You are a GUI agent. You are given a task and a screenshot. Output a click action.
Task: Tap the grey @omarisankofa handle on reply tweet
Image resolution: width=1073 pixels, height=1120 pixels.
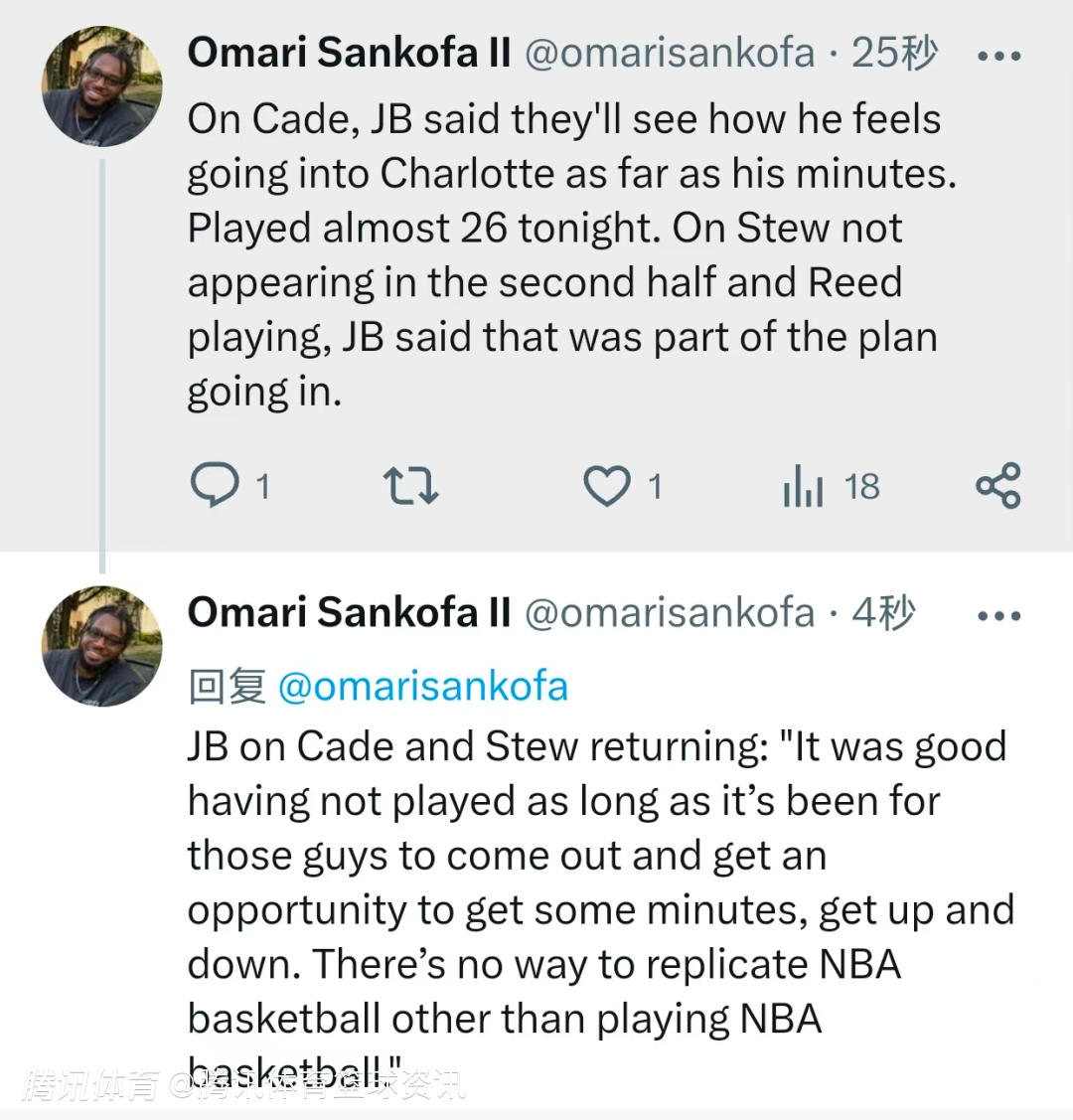[x=669, y=612]
